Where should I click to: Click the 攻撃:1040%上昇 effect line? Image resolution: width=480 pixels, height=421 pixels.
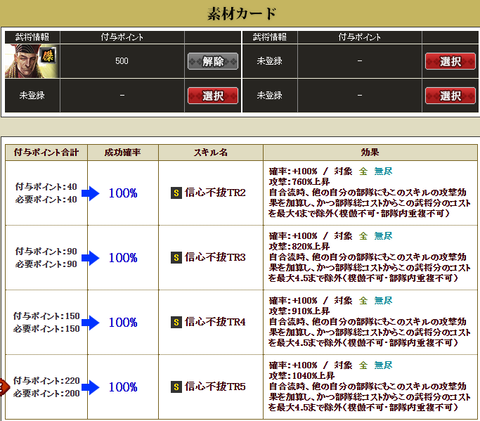302,376
